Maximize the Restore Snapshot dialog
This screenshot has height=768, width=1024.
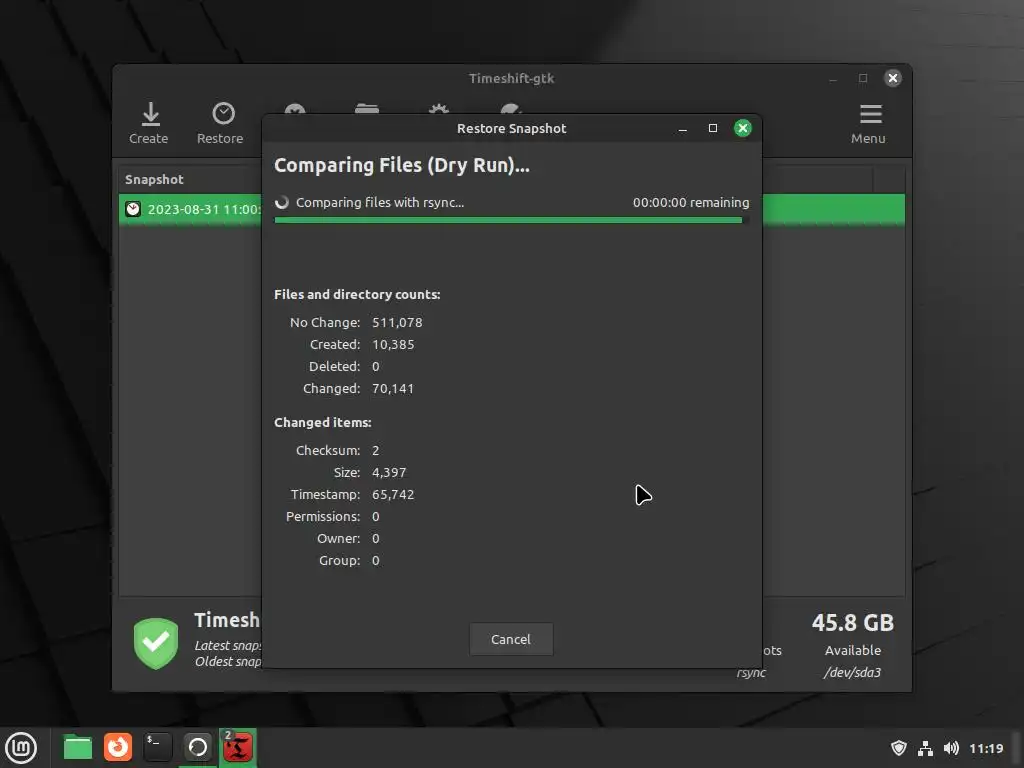click(x=712, y=128)
